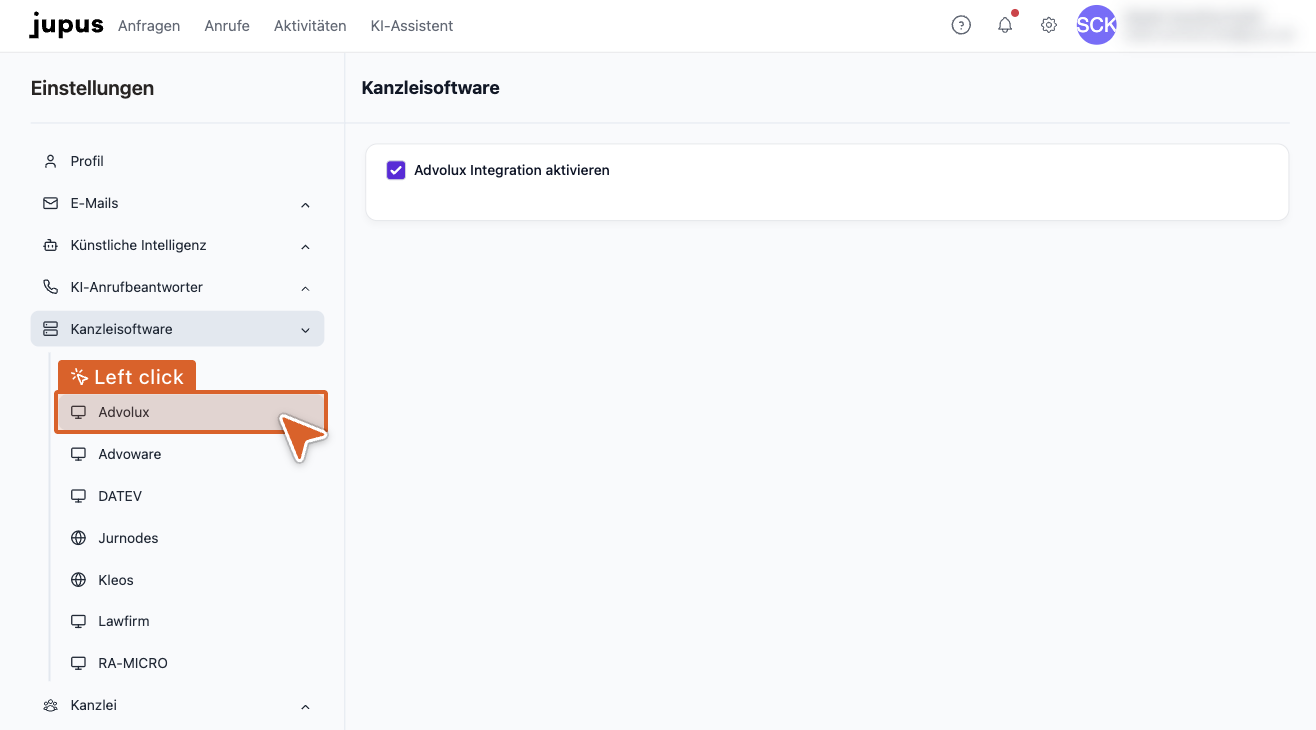Viewport: 1316px width, 730px height.
Task: Open the KI-Assistent menu
Action: [412, 26]
